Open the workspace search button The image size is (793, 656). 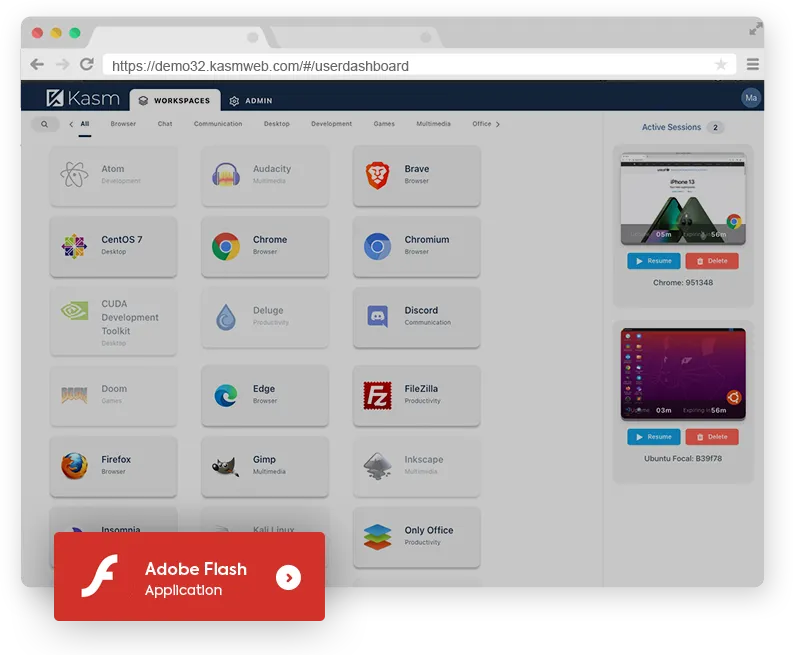tap(44, 124)
